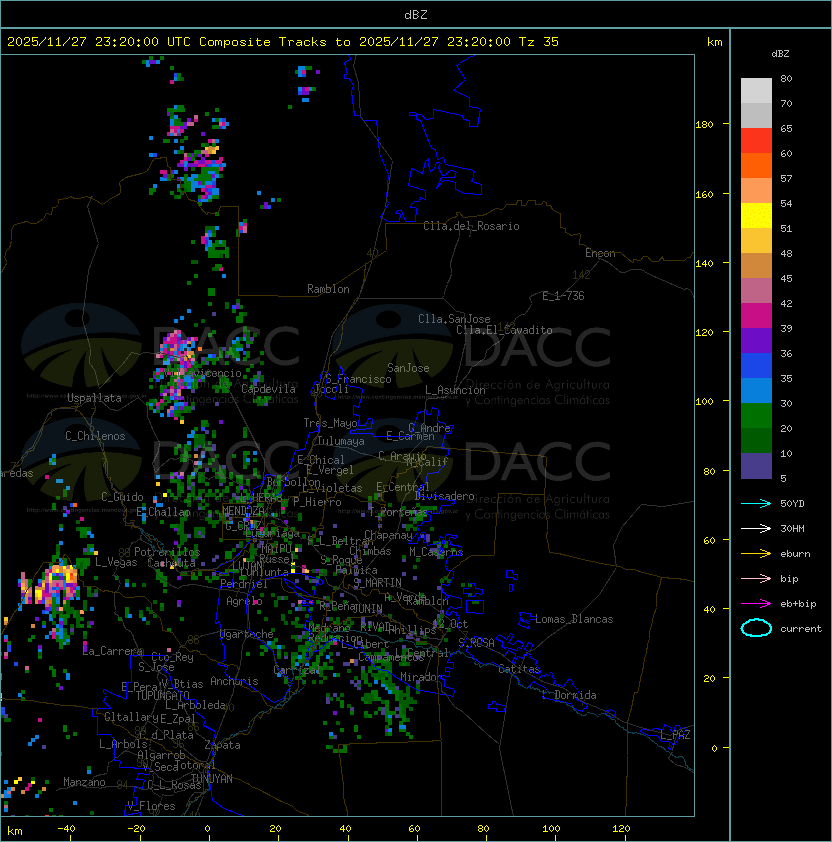Image resolution: width=832 pixels, height=842 pixels.
Task: Click the magenta eb+bip arrow in legend
Action: (756, 604)
